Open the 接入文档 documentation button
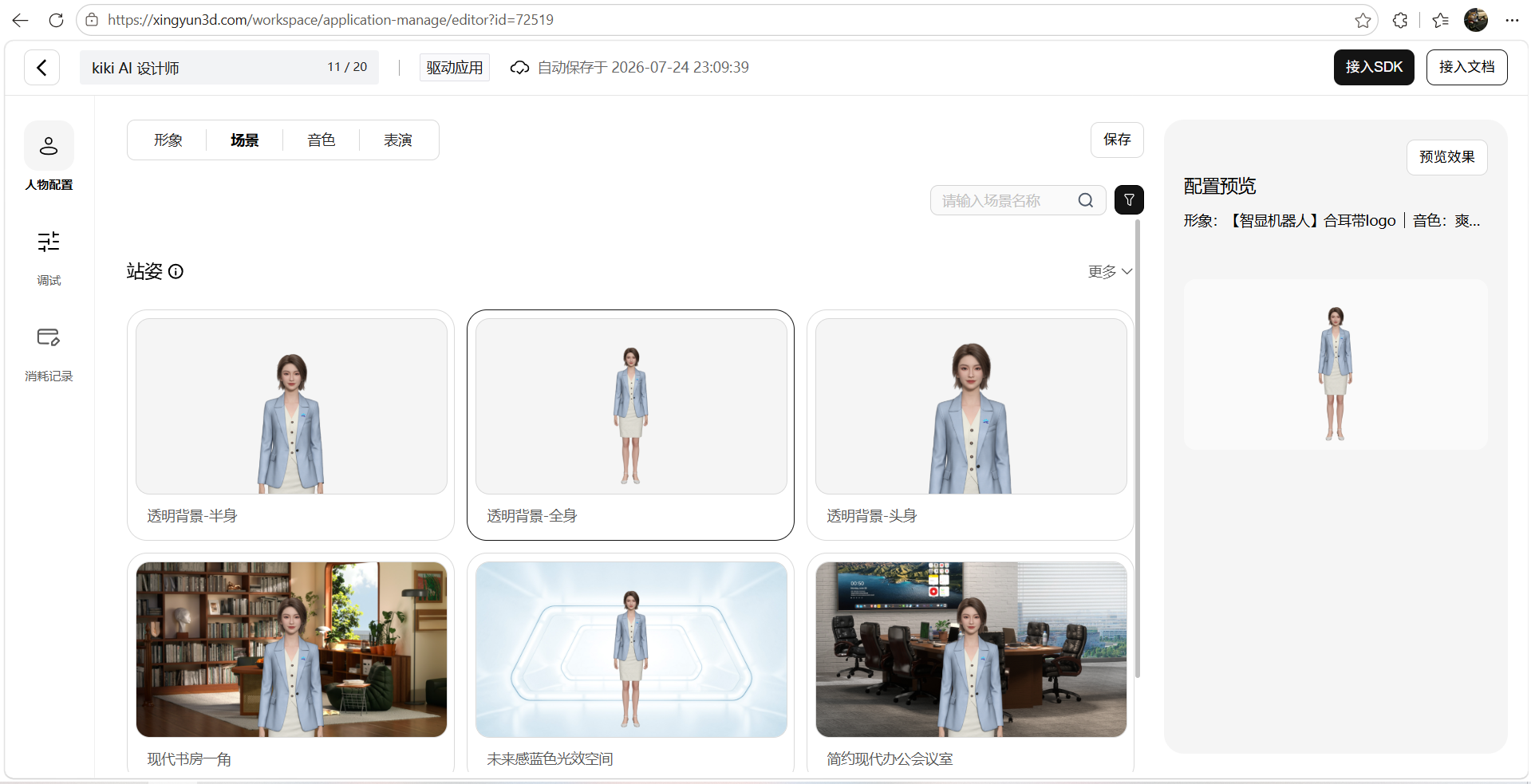The height and width of the screenshot is (784, 1531). tap(1466, 67)
